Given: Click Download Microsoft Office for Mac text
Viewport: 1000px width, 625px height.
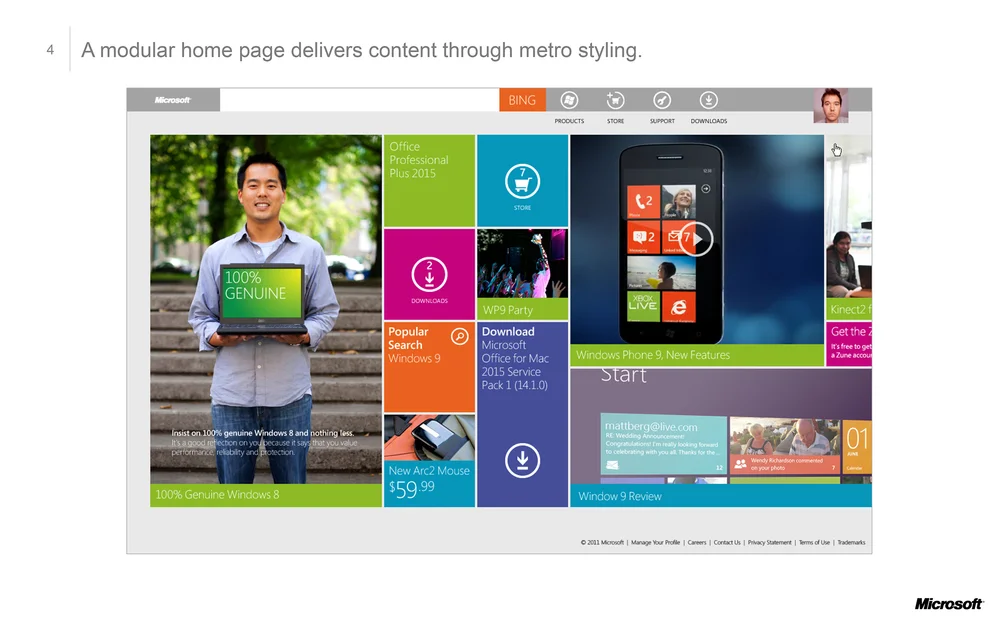Looking at the screenshot, I should 515,358.
